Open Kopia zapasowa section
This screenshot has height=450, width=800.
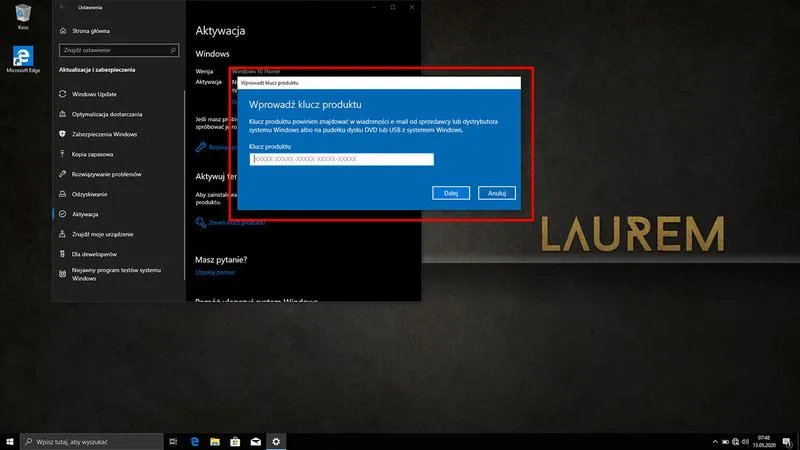(92, 154)
